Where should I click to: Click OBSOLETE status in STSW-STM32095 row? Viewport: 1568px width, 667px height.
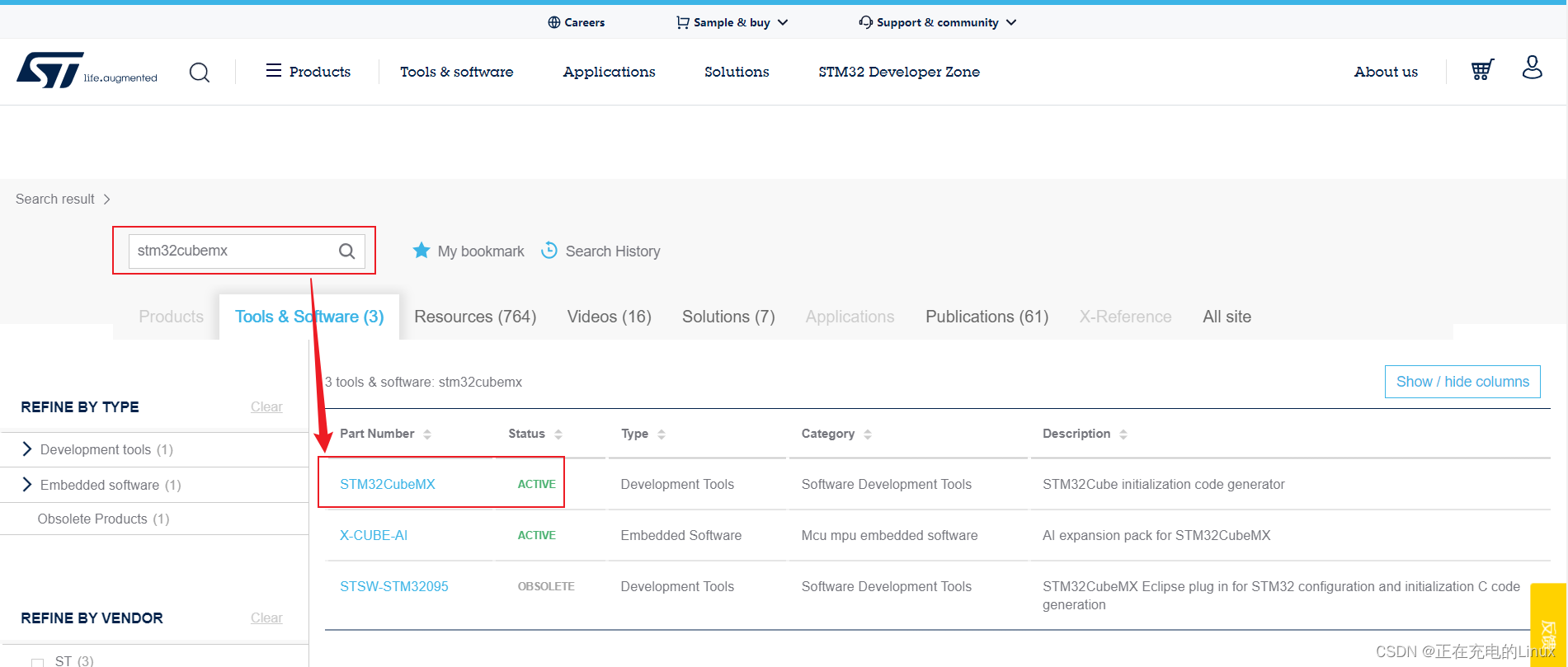click(x=546, y=586)
